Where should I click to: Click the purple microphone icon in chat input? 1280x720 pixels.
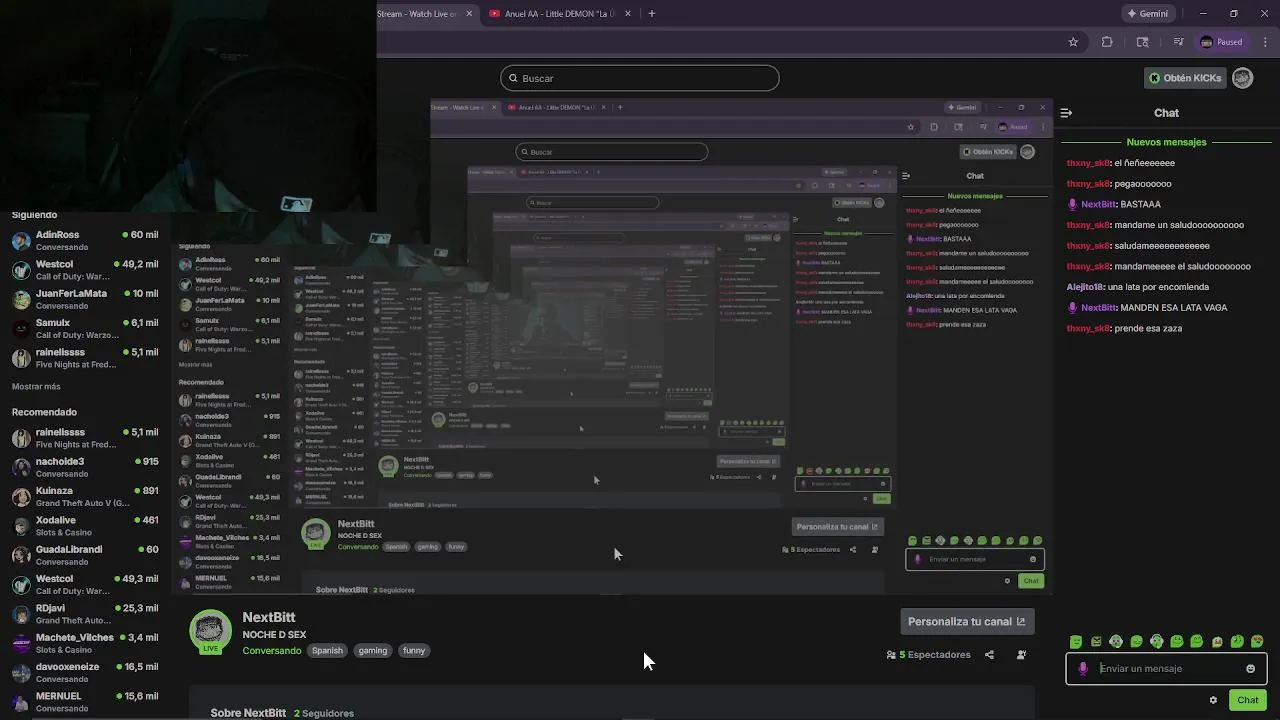pyautogui.click(x=1083, y=669)
